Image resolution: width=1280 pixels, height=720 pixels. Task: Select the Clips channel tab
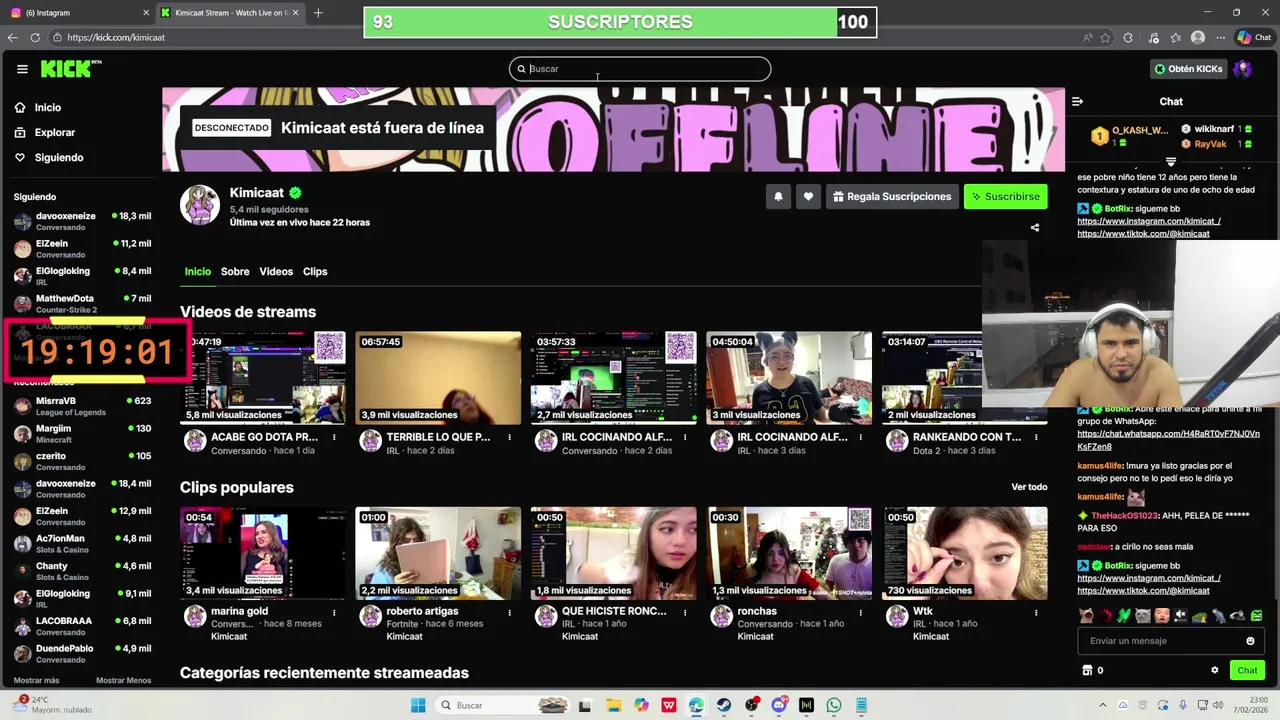point(315,271)
